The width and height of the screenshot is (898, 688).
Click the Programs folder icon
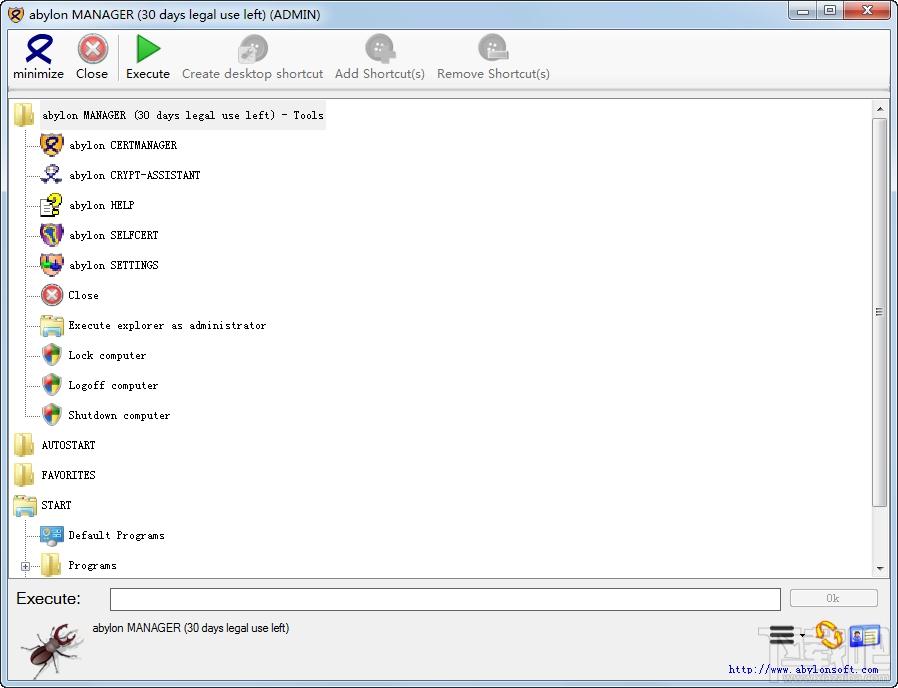[52, 565]
